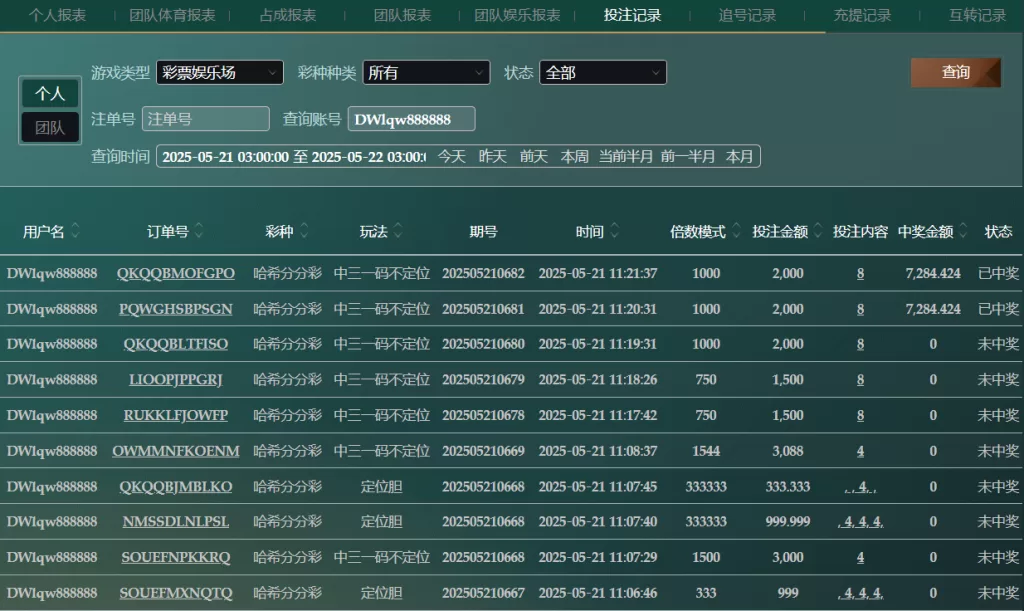Choose the 前一半月 date shortcut
Image resolution: width=1024 pixels, height=611 pixels.
688,157
